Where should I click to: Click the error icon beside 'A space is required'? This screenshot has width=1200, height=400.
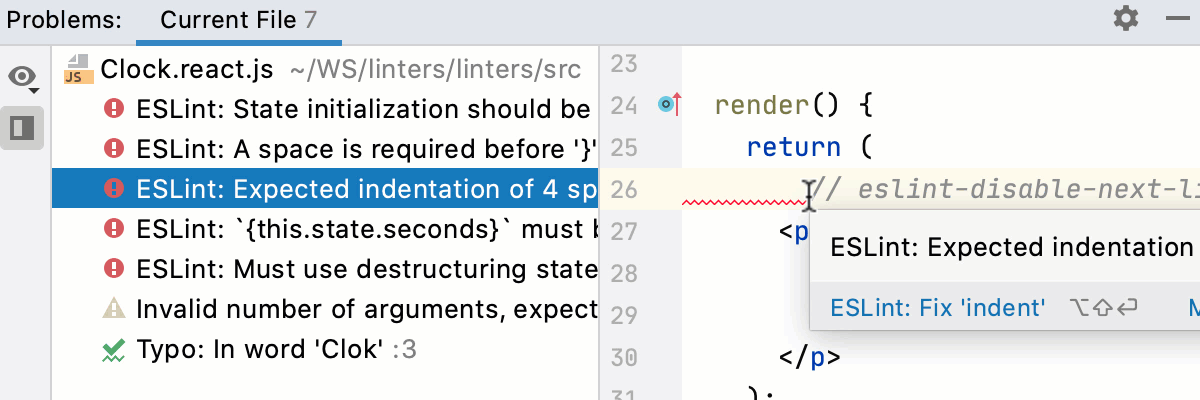[x=114, y=149]
